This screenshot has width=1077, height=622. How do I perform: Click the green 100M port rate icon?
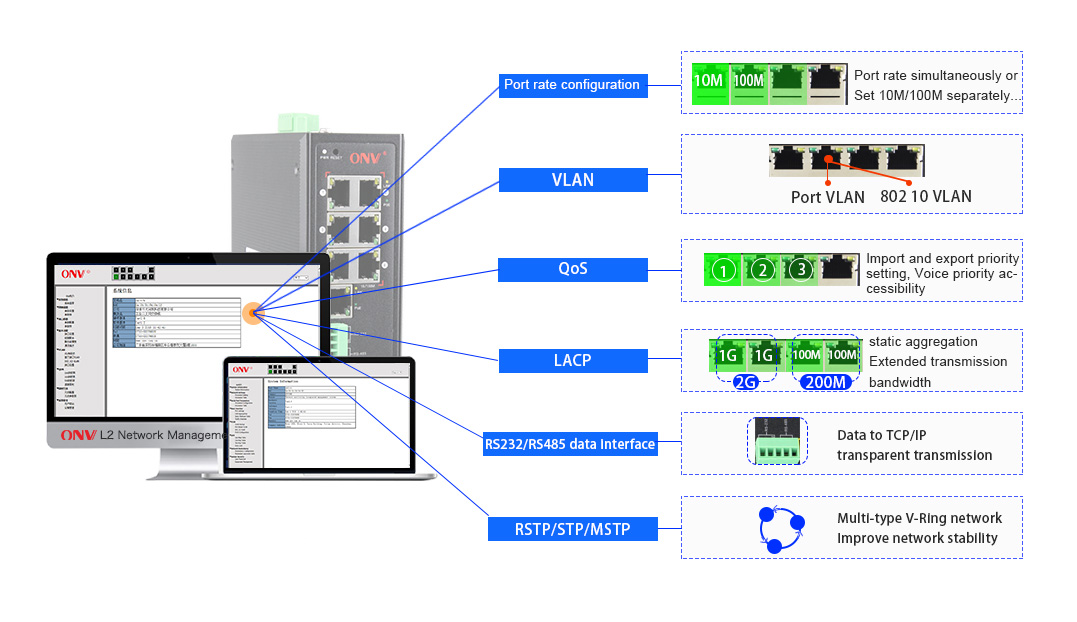[x=747, y=82]
